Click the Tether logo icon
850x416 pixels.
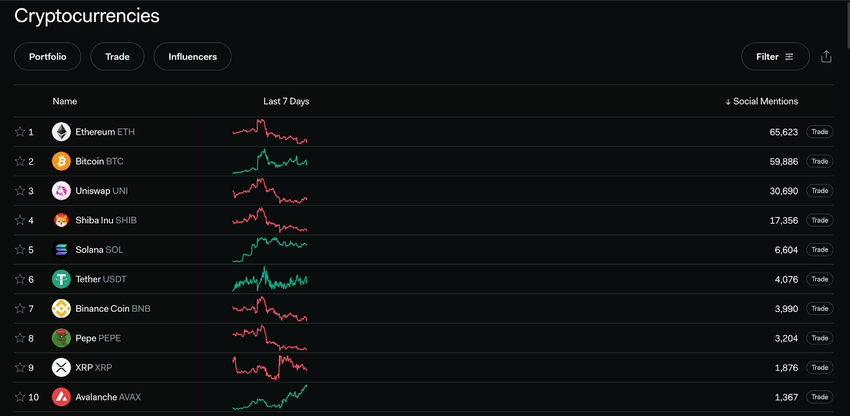pos(61,279)
